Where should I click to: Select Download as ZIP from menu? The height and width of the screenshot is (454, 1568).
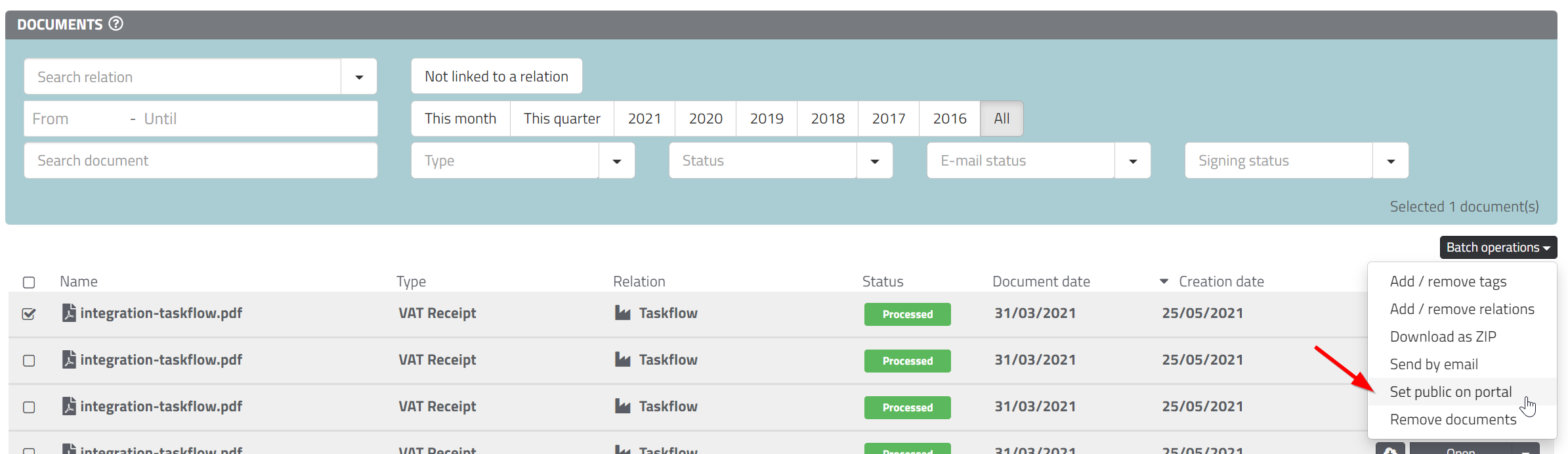1443,337
